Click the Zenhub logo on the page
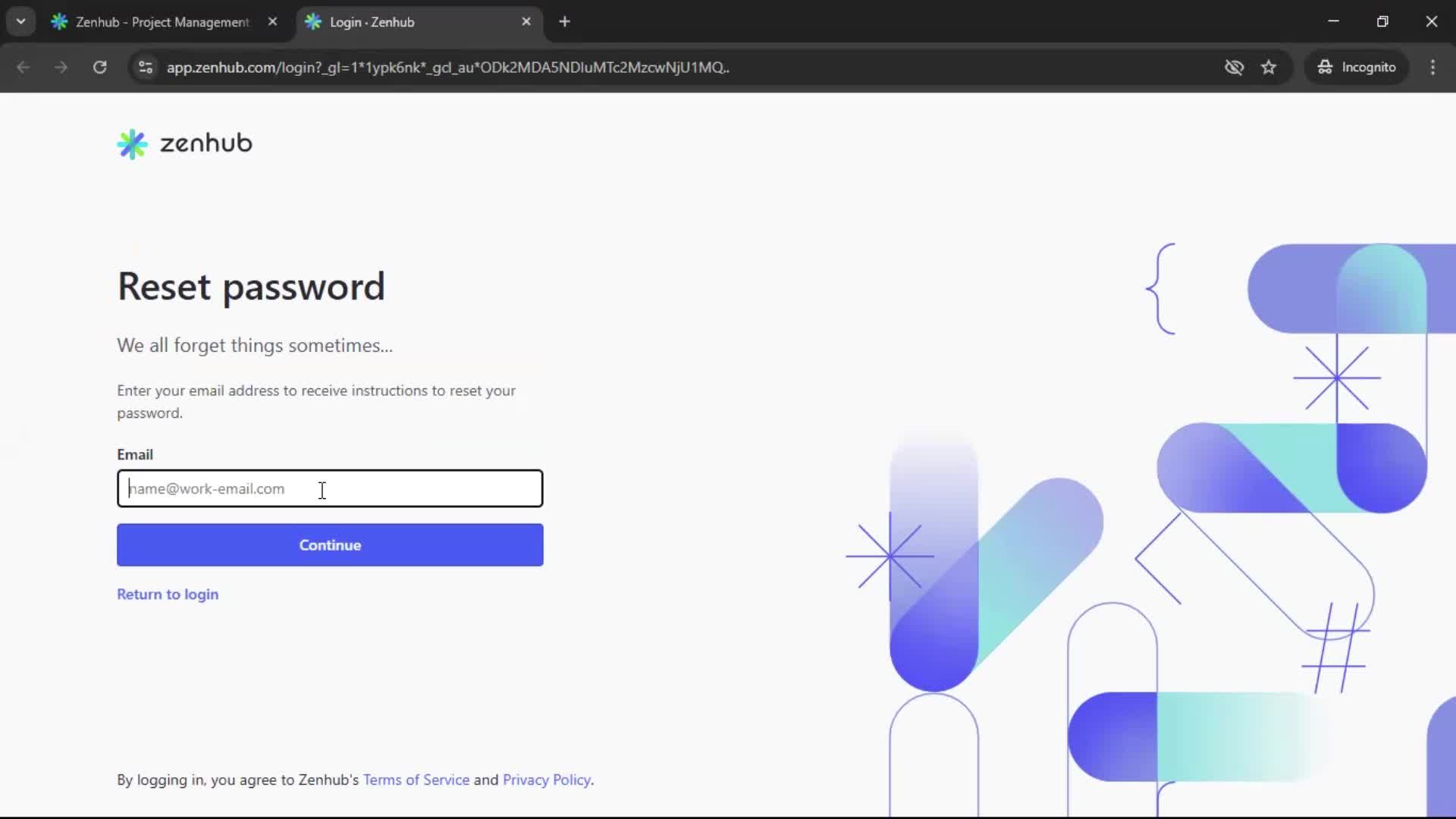Image resolution: width=1456 pixels, height=819 pixels. (184, 143)
